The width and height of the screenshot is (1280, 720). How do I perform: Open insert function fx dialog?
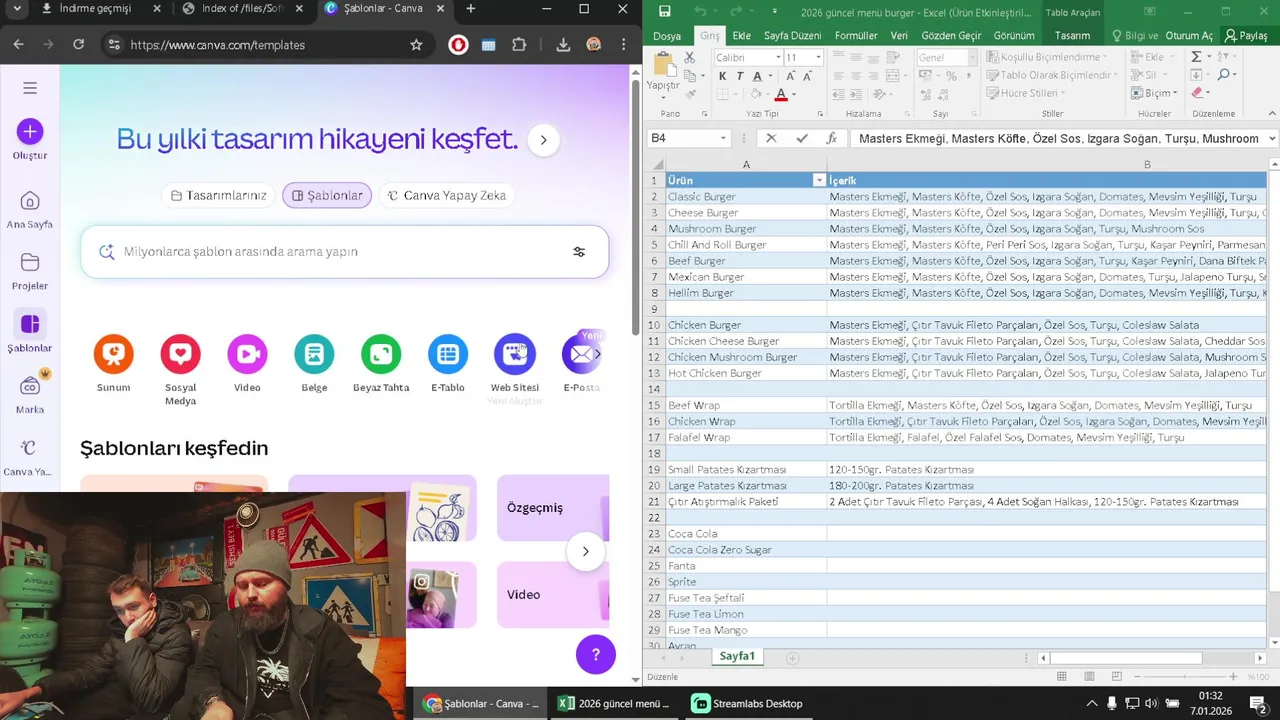[832, 139]
